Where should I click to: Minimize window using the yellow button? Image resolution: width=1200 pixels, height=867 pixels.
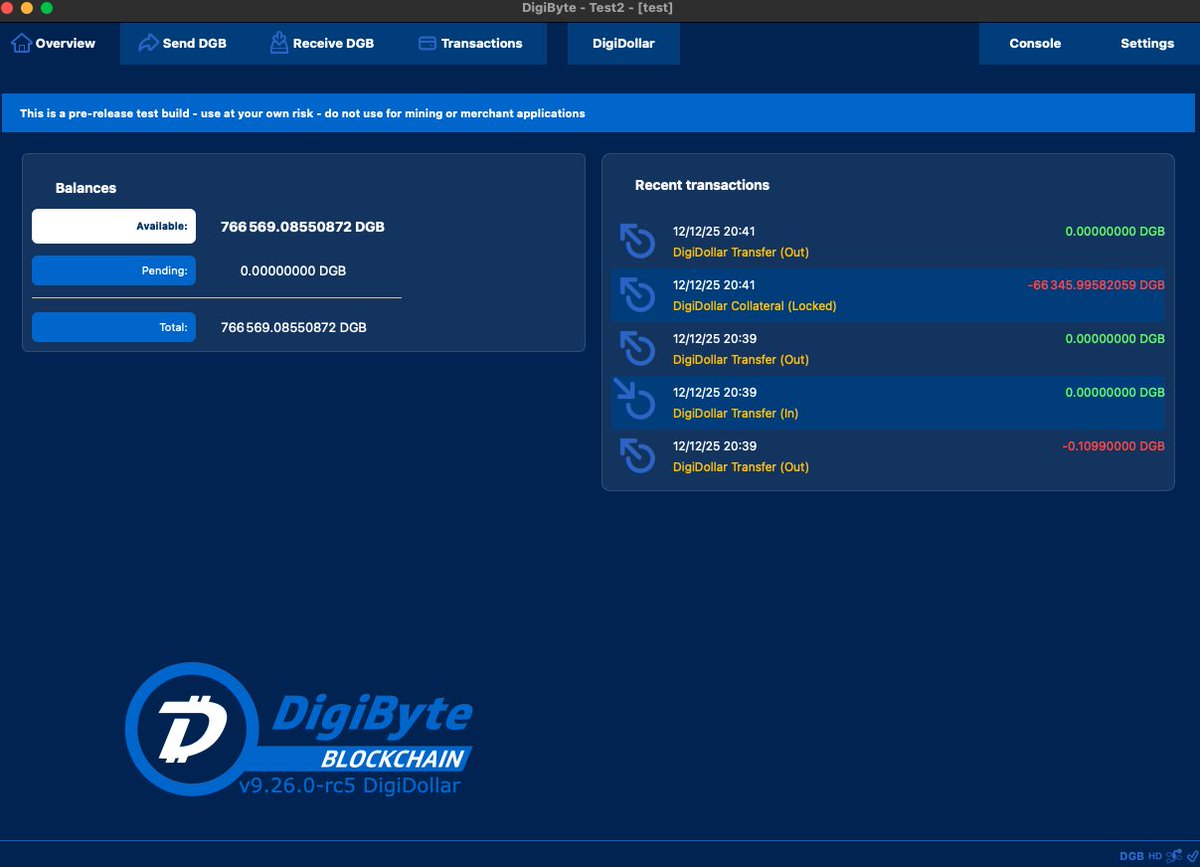[27, 8]
